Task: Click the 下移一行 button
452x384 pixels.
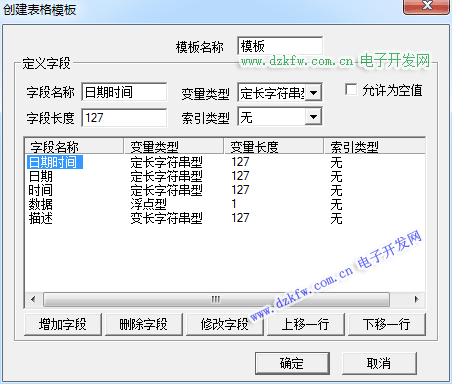Action: pos(387,324)
